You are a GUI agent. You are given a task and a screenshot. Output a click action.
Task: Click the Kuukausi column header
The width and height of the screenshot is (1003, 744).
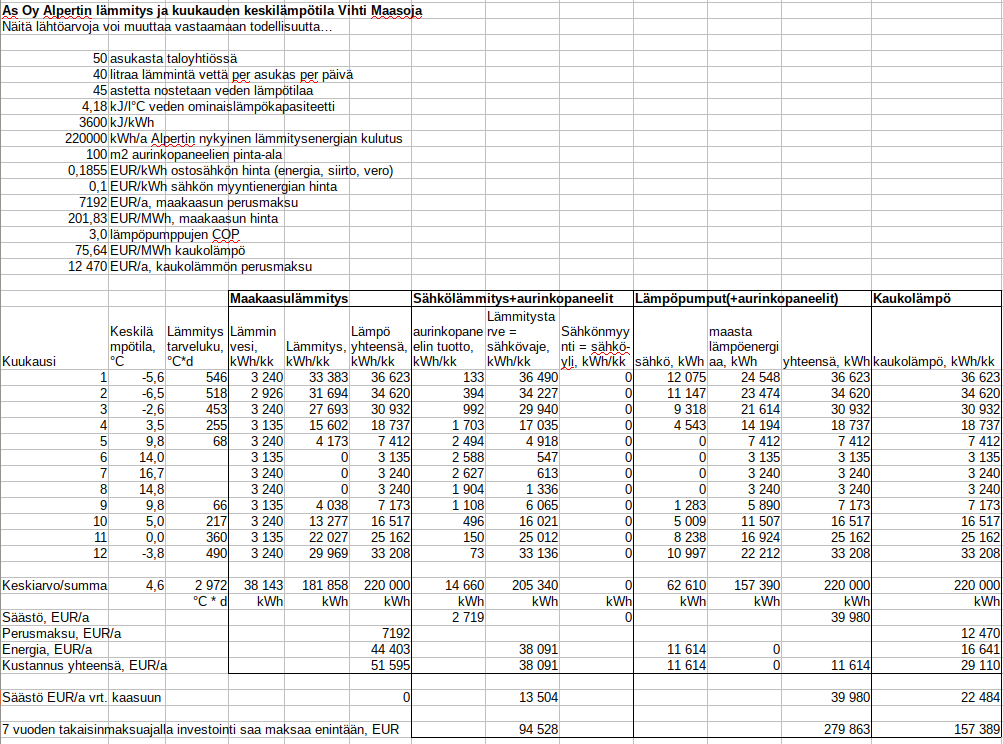[x=30, y=361]
